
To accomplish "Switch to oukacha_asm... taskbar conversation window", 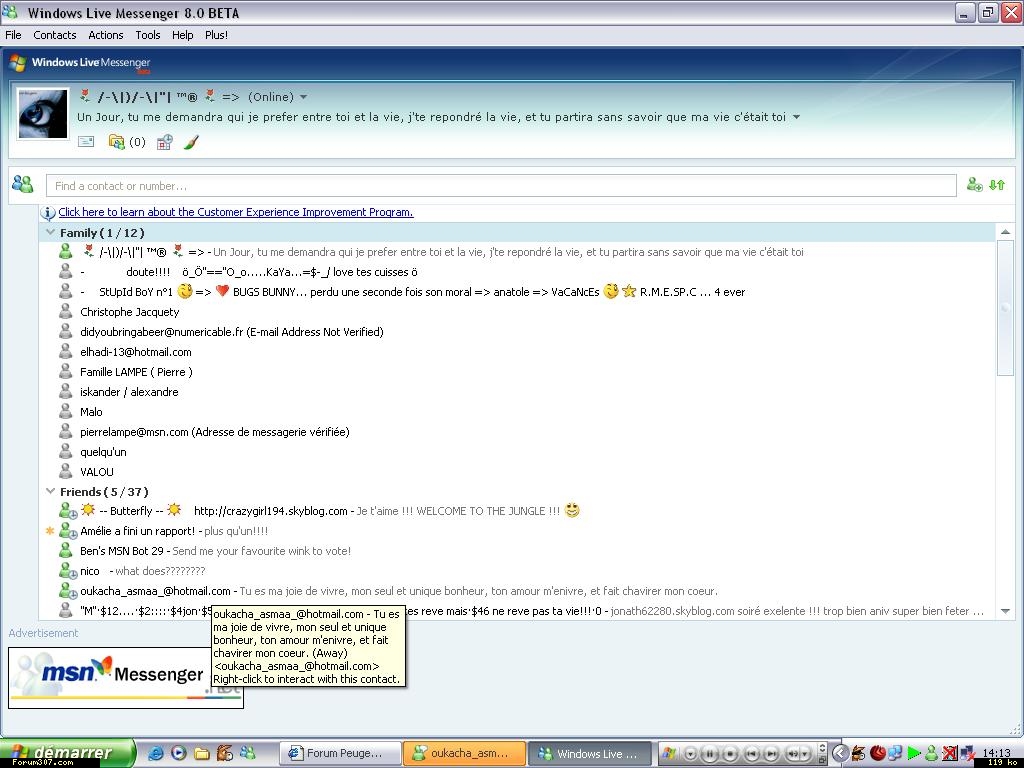I will (x=464, y=753).
